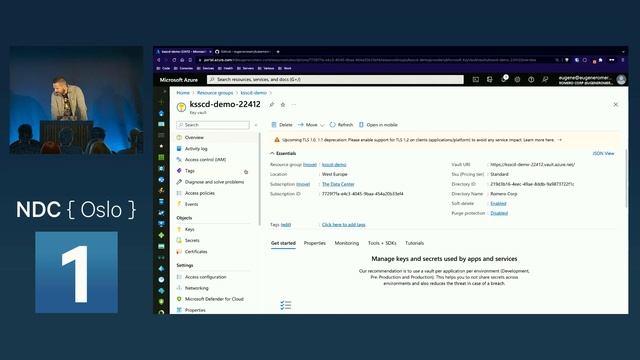Click the main pane vertical scrollbar
The width and height of the screenshot is (640, 360).
coord(626,178)
